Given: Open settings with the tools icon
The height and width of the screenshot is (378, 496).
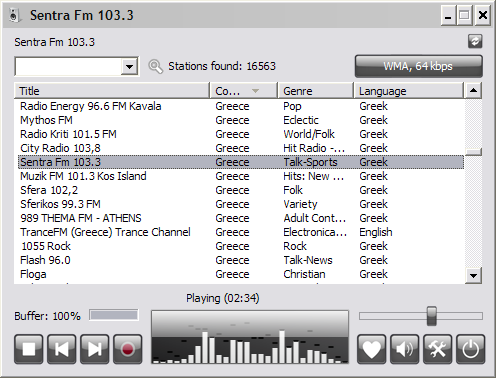Looking at the screenshot, I should click(x=437, y=349).
